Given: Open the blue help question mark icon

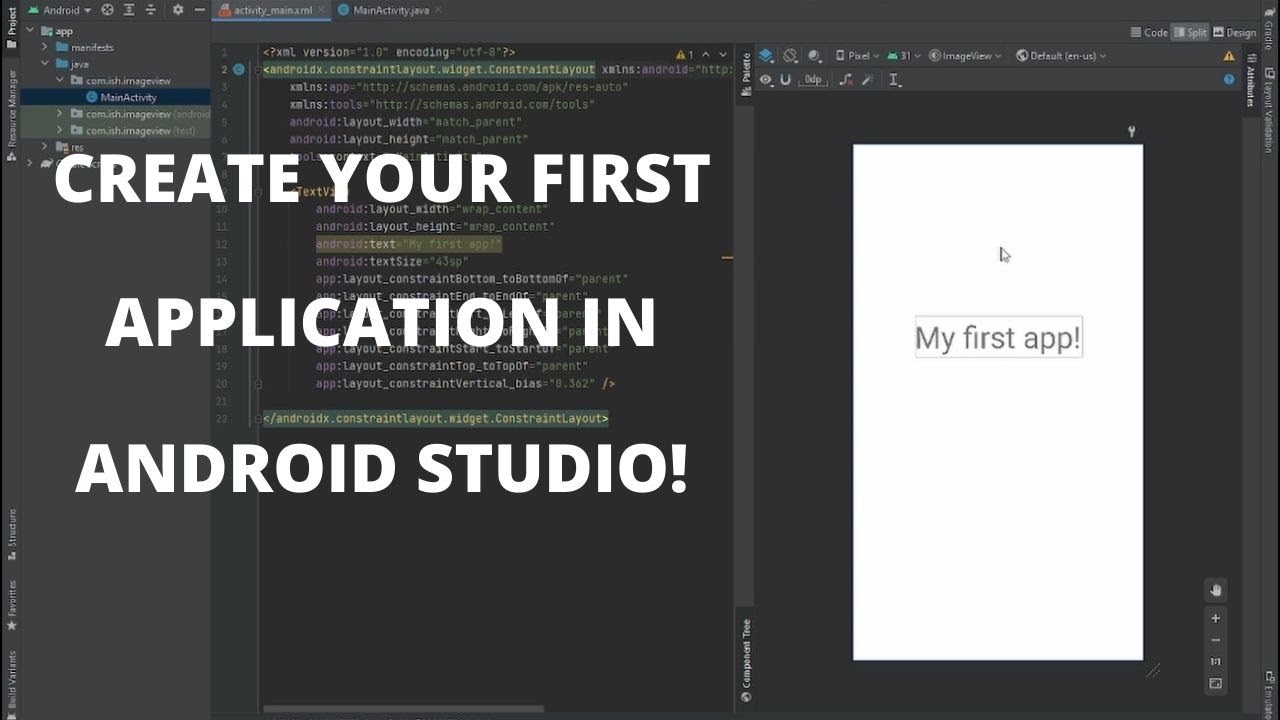Looking at the screenshot, I should click(x=1229, y=80).
